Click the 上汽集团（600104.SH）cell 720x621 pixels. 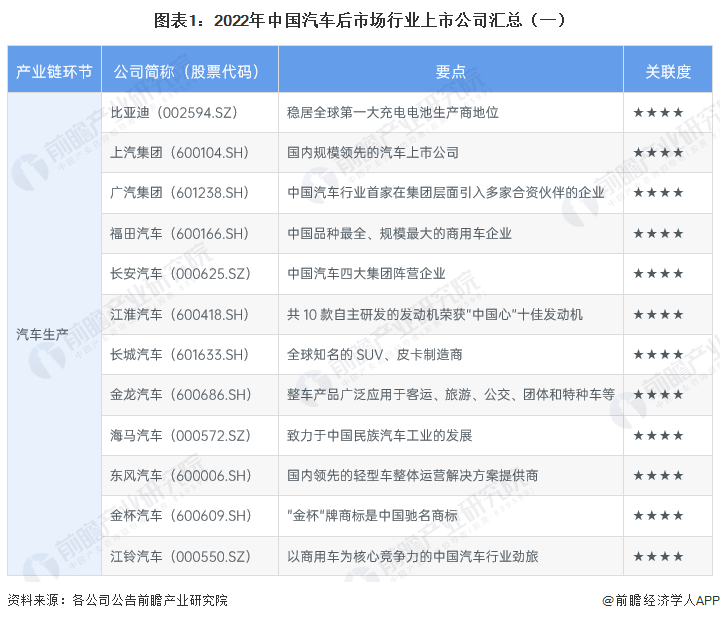coord(190,152)
